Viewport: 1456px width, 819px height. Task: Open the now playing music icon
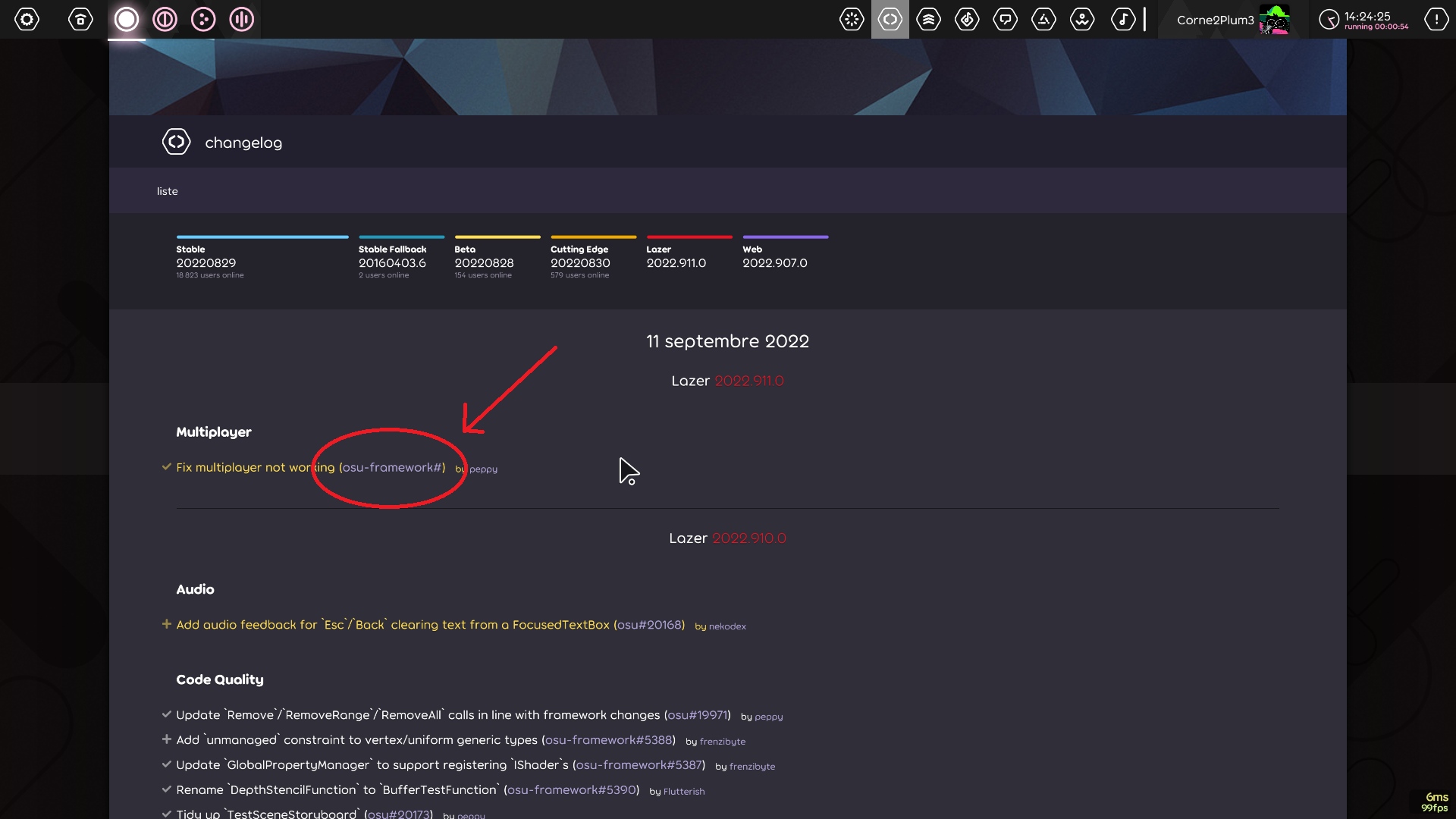(1123, 19)
